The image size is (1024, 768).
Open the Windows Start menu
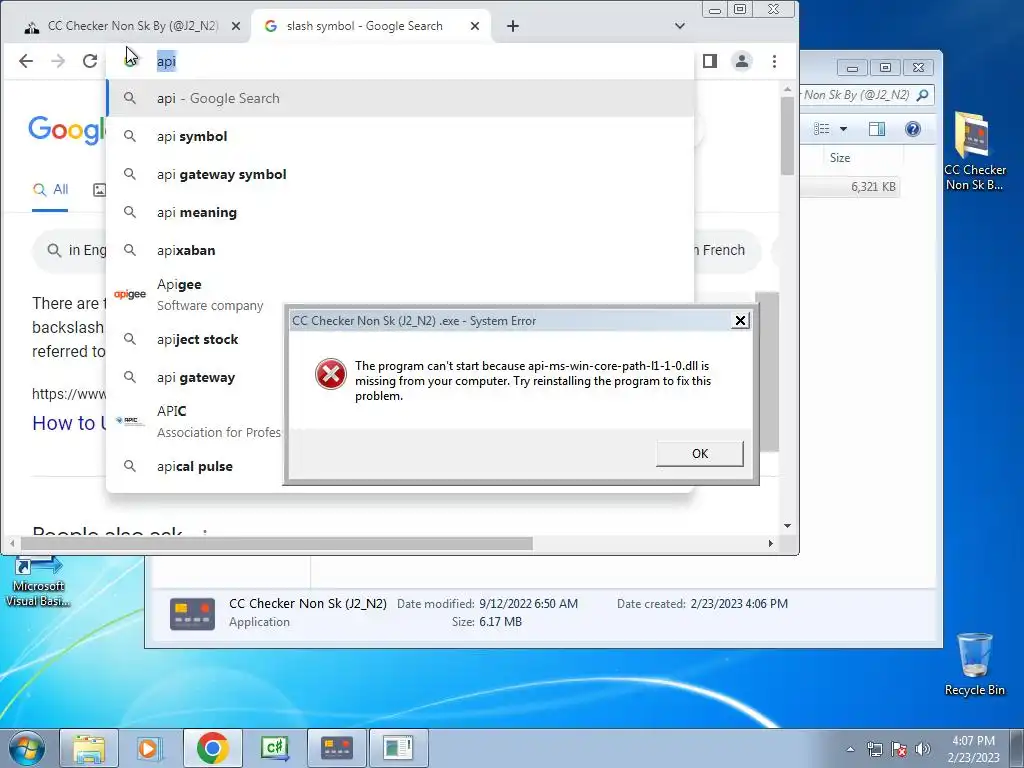(x=27, y=748)
